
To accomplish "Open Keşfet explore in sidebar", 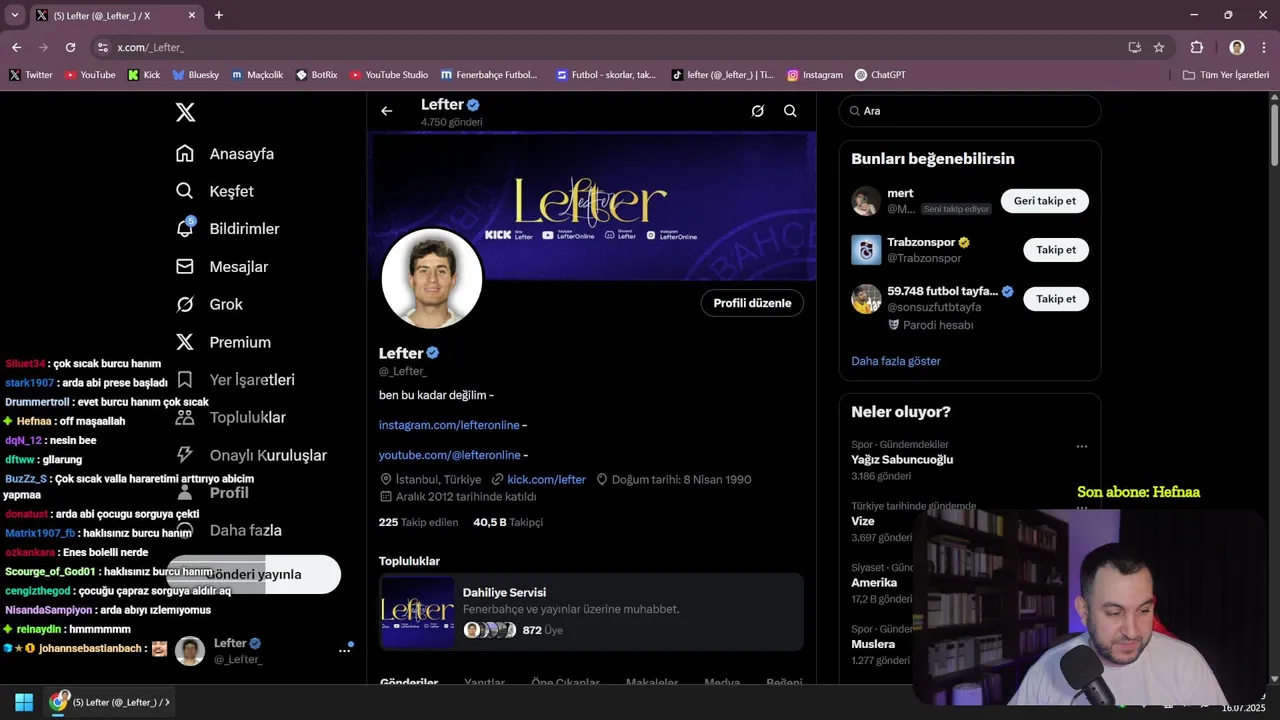I will (x=215, y=191).
